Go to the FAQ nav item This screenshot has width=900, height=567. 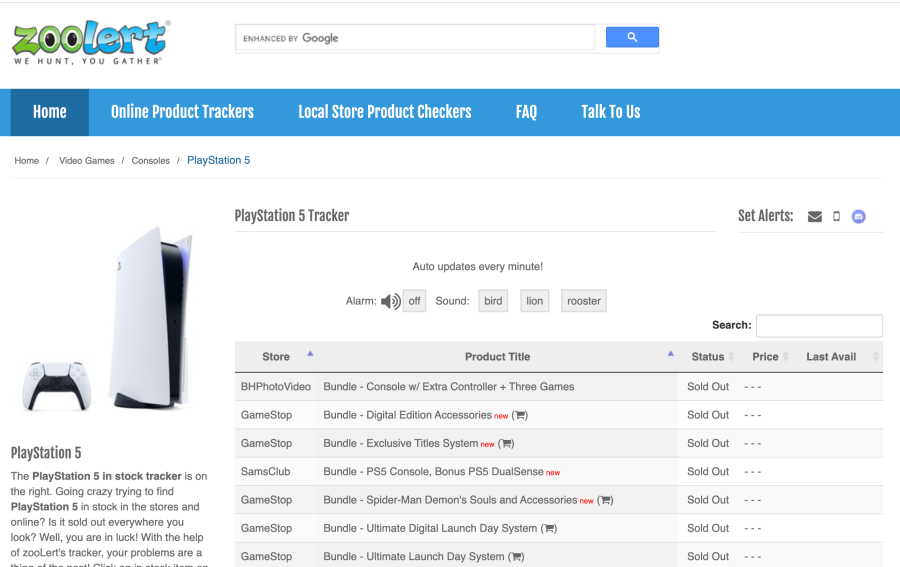[526, 112]
